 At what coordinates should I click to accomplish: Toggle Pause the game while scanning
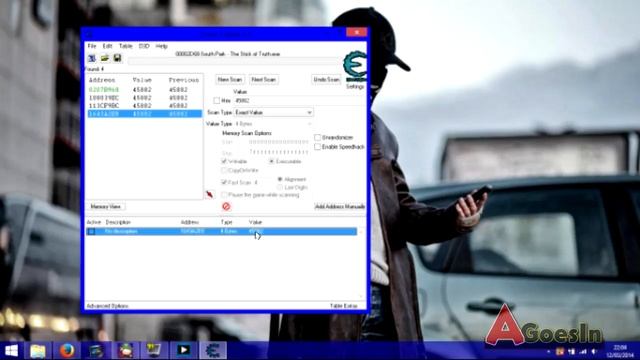click(224, 195)
